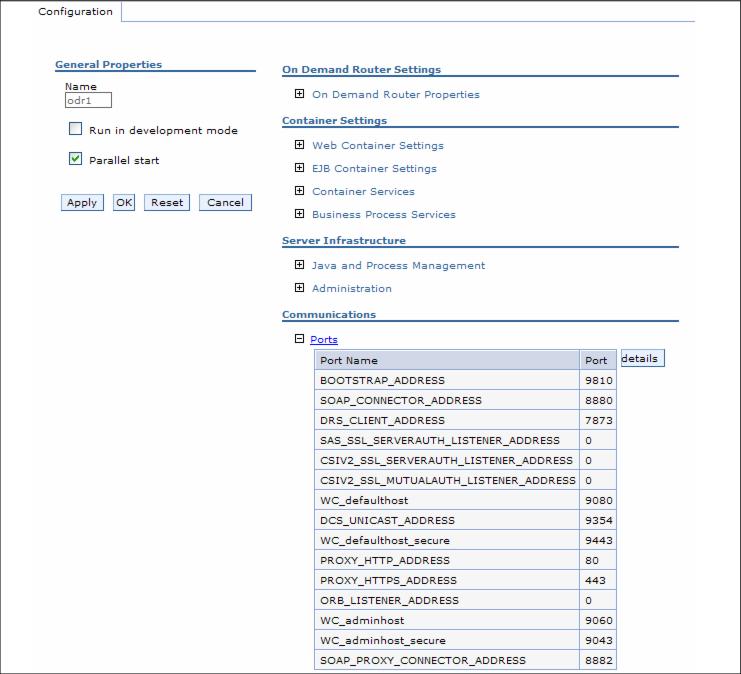
Task: Expand Java and Process Management plus icon
Action: (x=299, y=265)
